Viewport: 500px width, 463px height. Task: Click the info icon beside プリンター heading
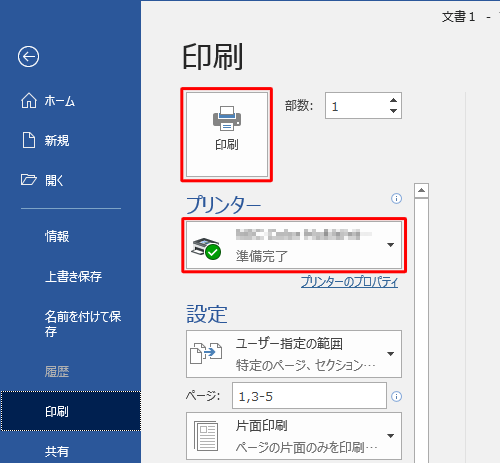tap(396, 199)
